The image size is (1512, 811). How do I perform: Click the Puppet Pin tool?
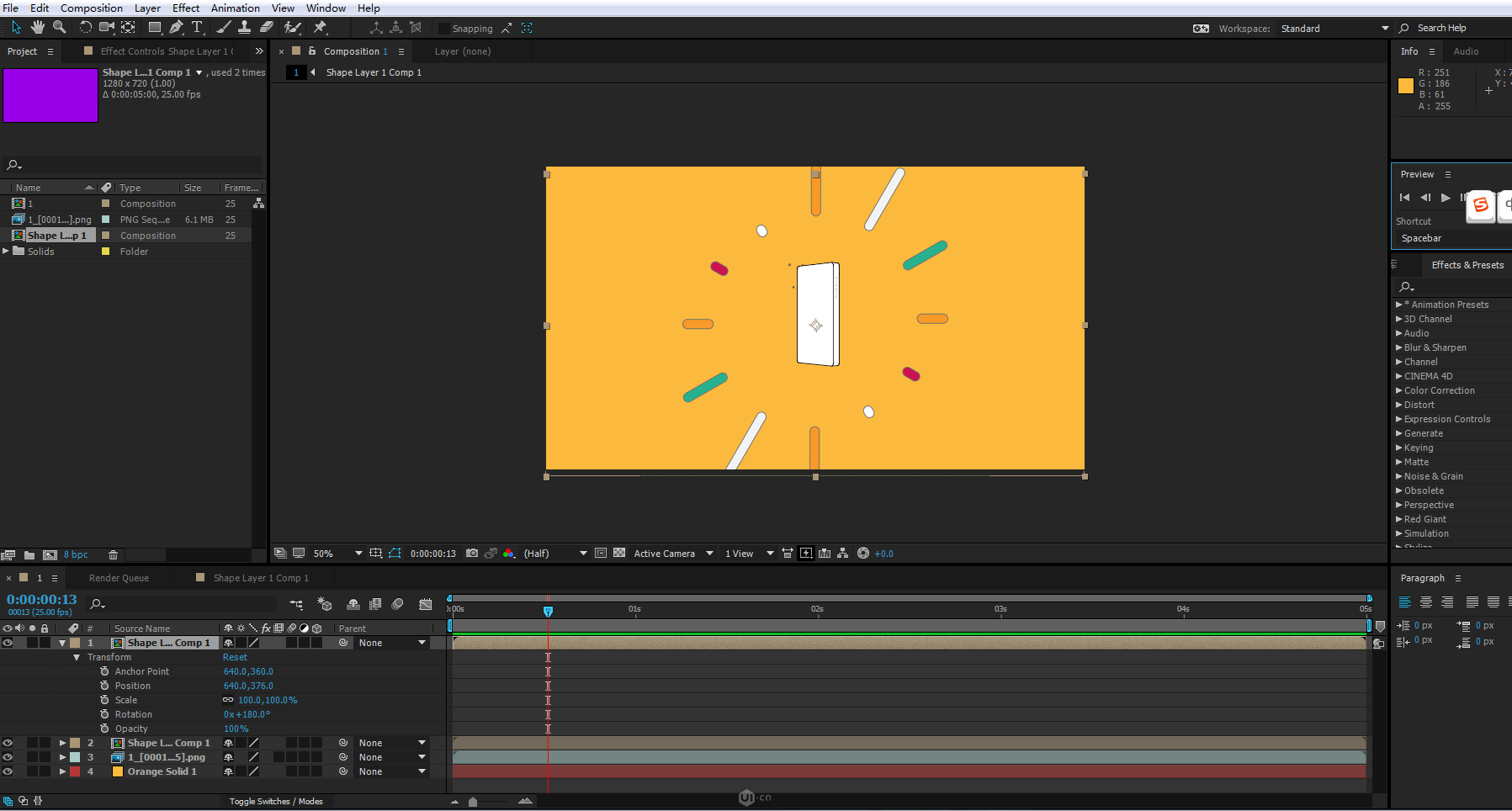coord(320,28)
